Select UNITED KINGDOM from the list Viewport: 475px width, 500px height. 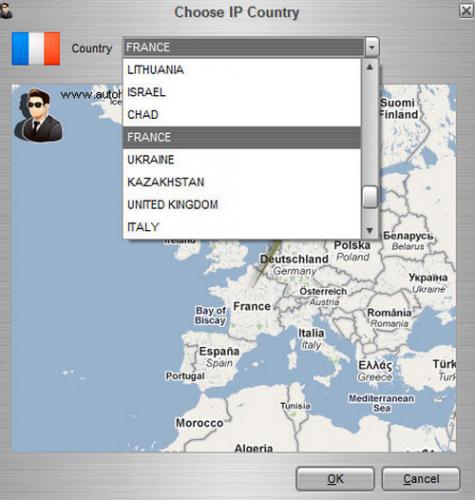pyautogui.click(x=242, y=204)
